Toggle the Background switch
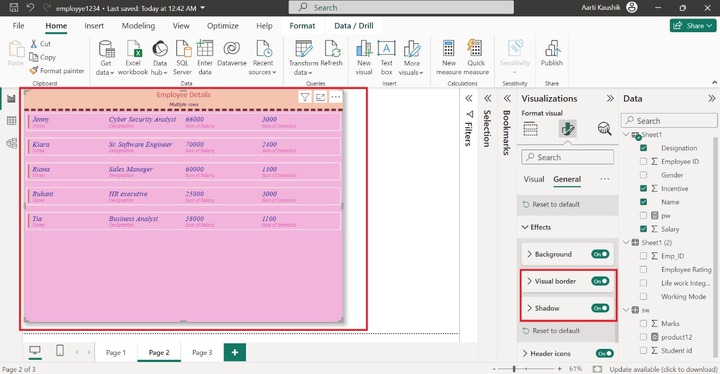Screen dimensions: 720x374 600,254
